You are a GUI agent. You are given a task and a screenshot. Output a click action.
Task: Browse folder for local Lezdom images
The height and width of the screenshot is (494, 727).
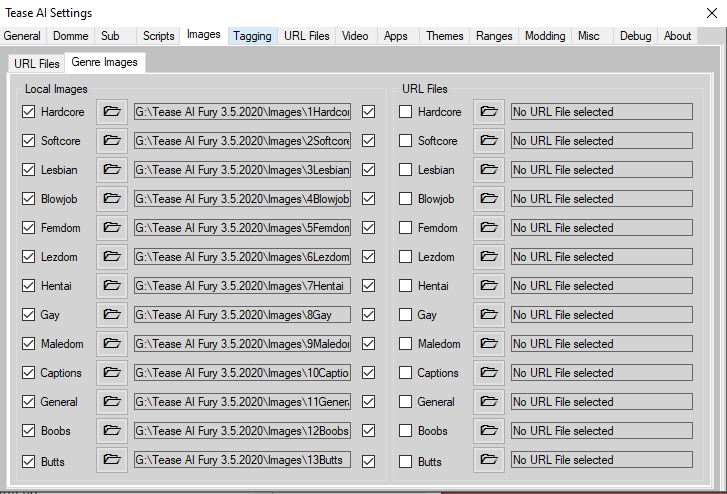point(112,257)
